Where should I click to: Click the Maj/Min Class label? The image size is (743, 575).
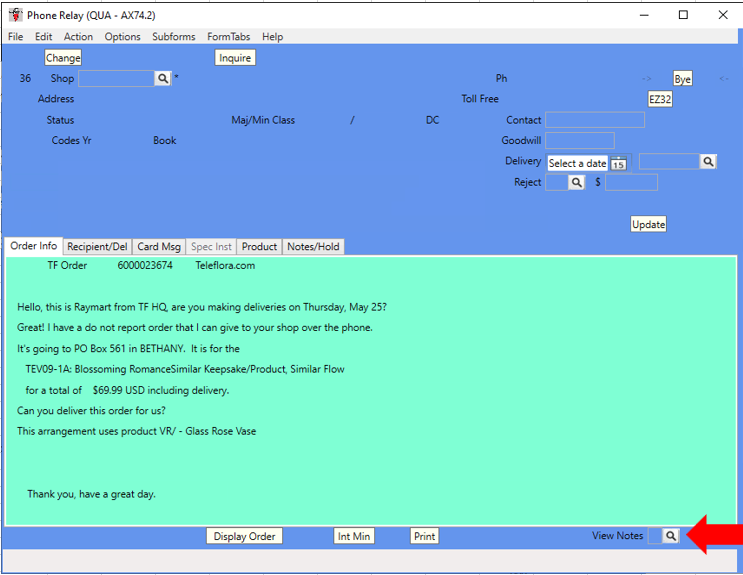pos(263,120)
